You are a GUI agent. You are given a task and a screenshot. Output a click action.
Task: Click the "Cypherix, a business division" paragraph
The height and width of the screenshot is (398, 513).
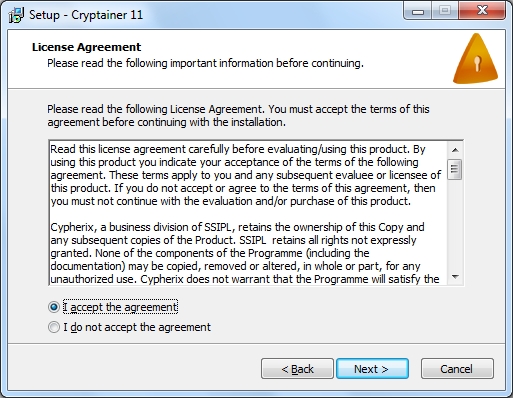click(244, 253)
